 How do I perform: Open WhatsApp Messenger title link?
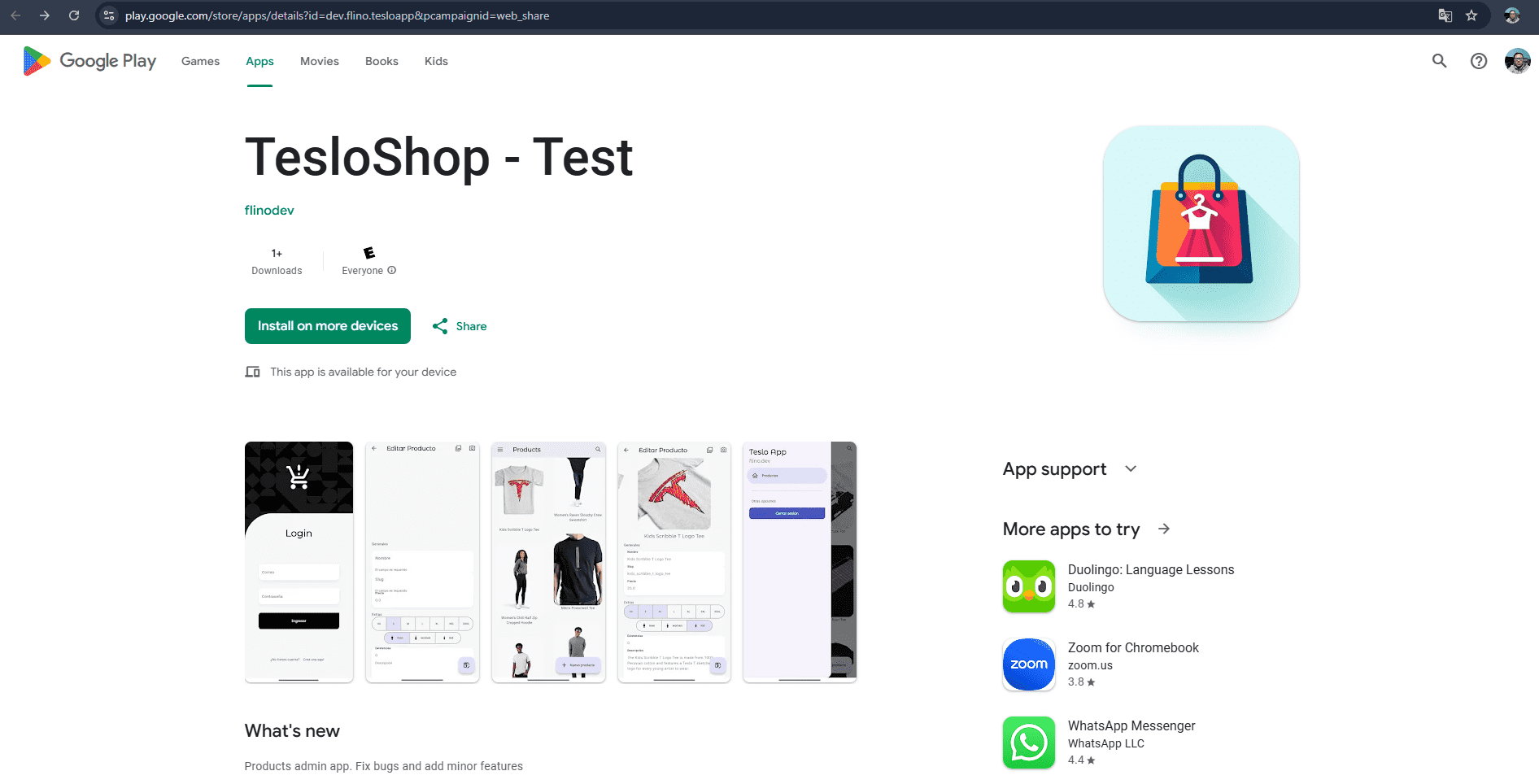(x=1131, y=725)
